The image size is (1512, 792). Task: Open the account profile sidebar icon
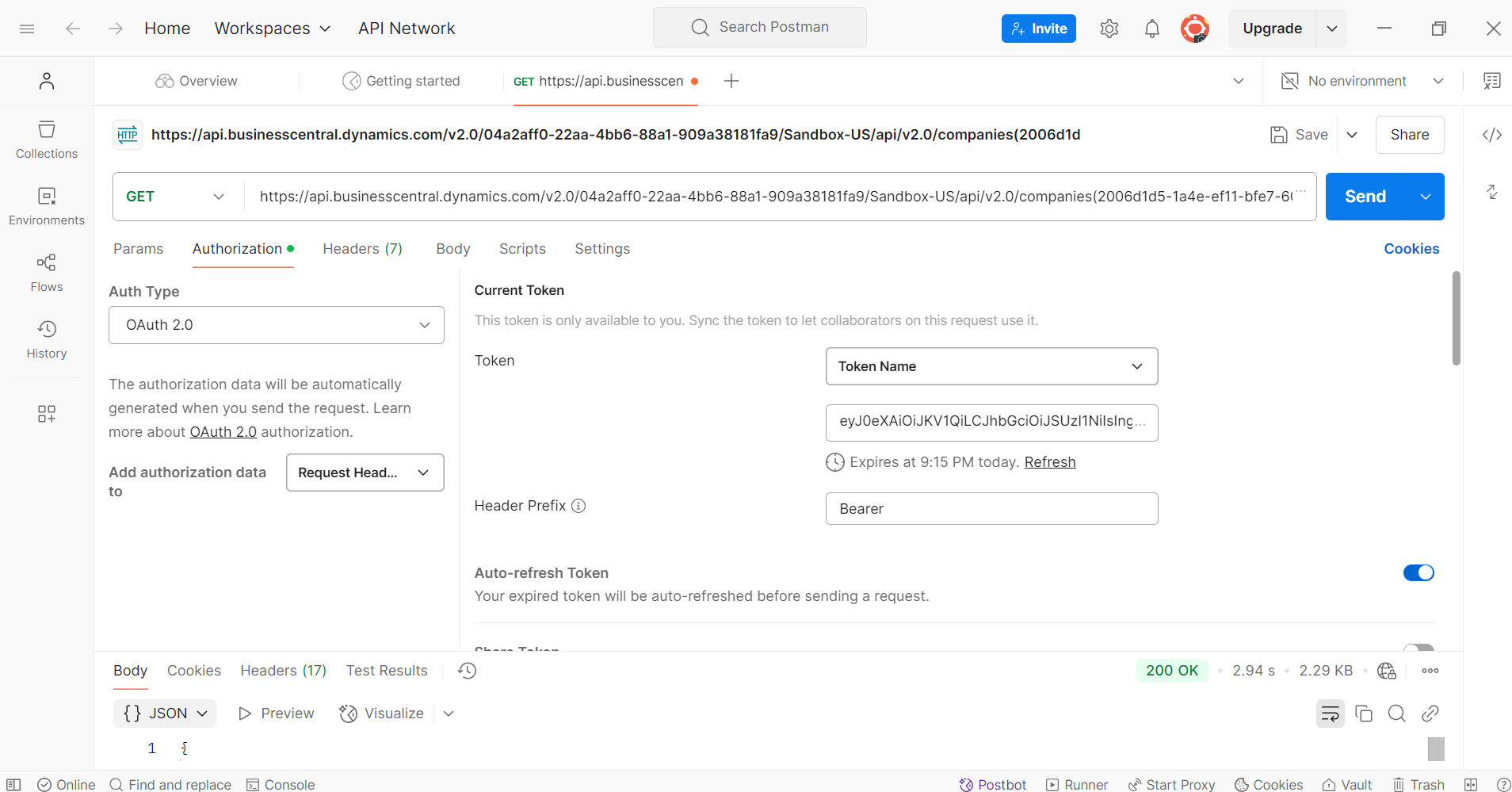point(47,81)
